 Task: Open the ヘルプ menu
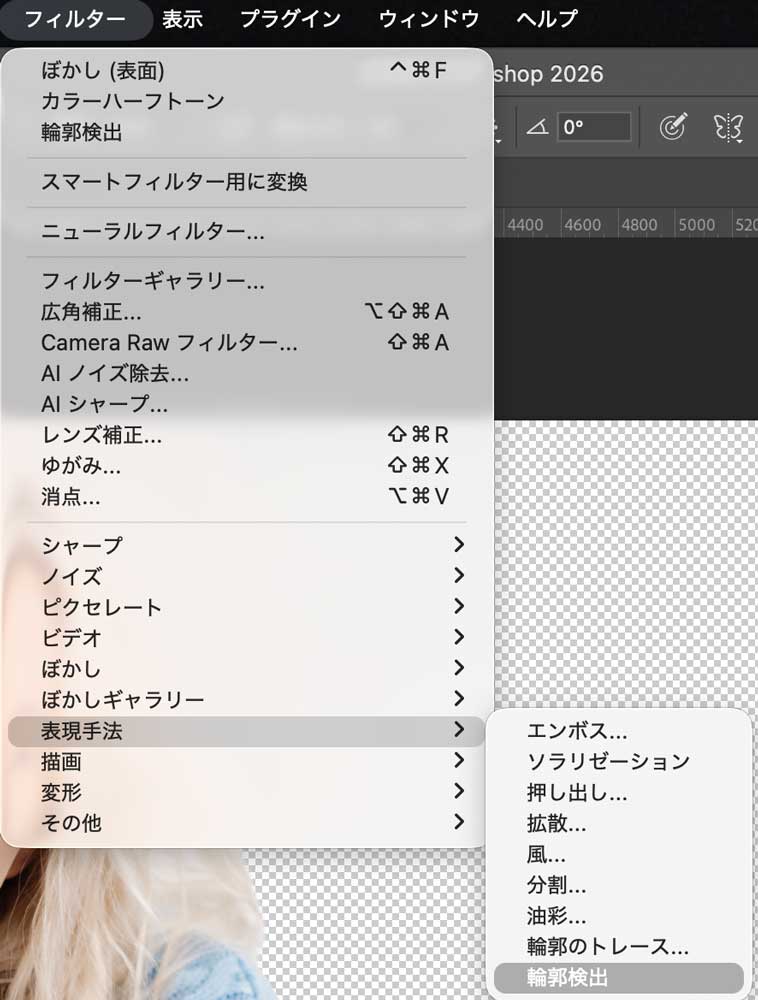[x=547, y=19]
